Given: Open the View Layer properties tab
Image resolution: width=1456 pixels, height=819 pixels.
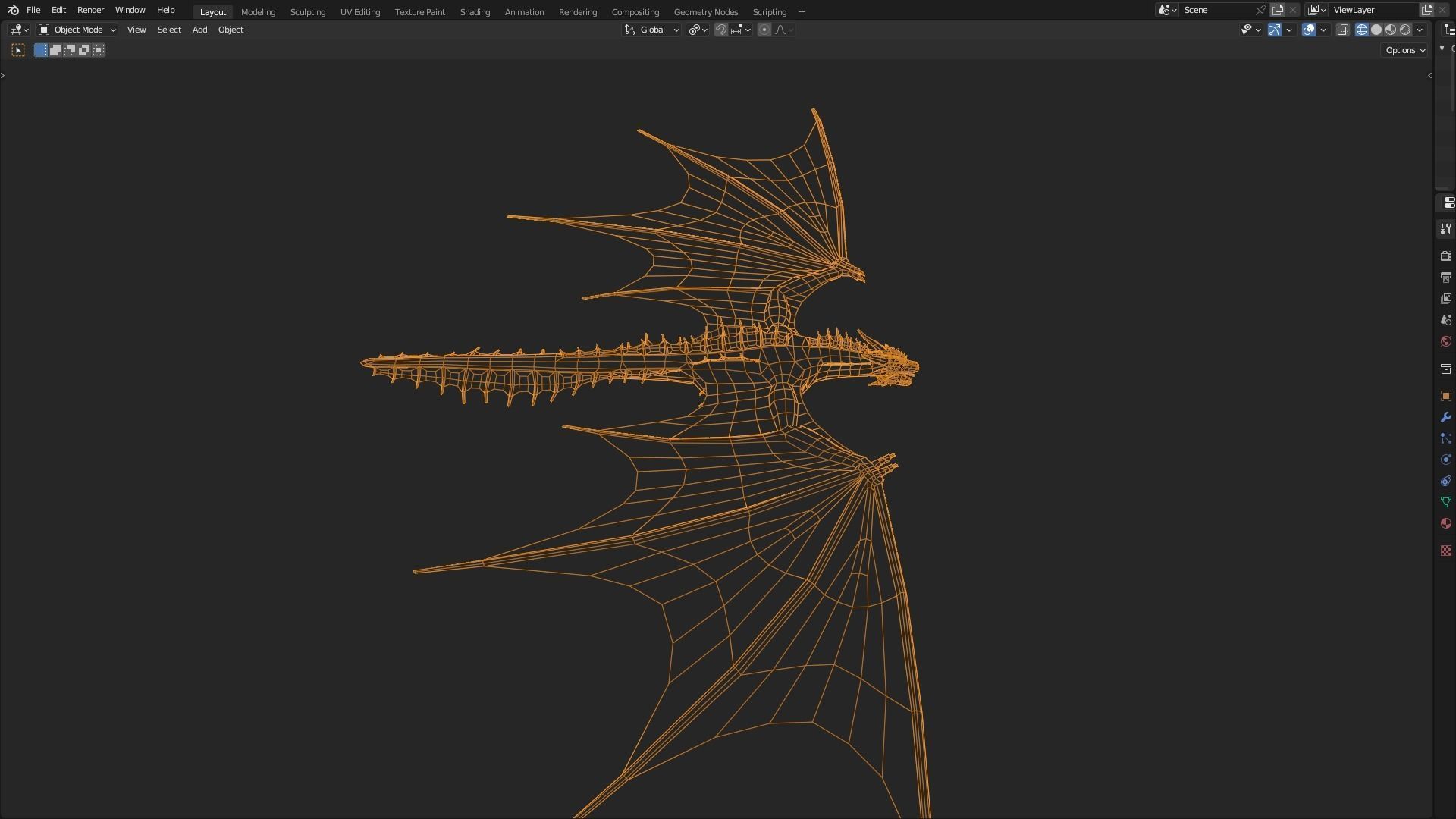Looking at the screenshot, I should click(x=1445, y=299).
